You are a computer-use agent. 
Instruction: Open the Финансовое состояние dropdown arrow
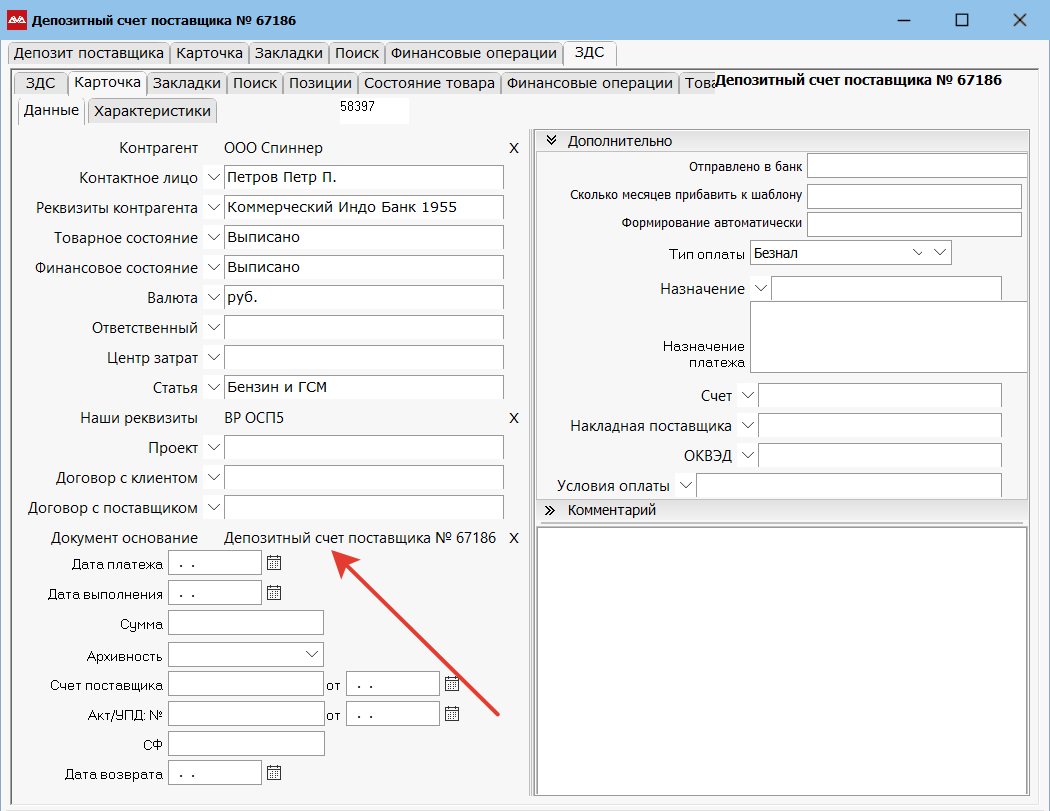tap(214, 267)
